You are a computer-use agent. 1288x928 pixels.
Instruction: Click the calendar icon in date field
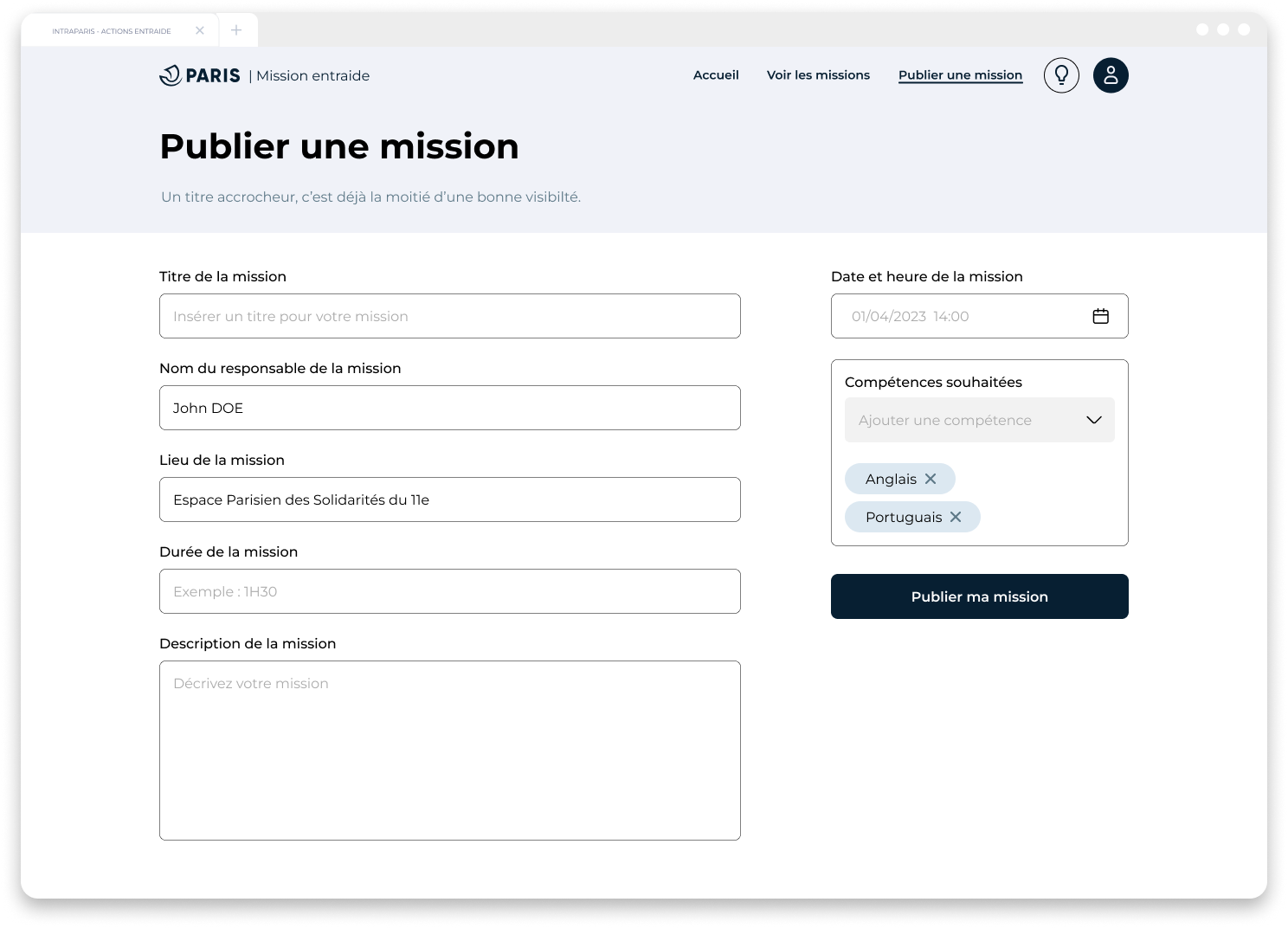click(x=1100, y=316)
